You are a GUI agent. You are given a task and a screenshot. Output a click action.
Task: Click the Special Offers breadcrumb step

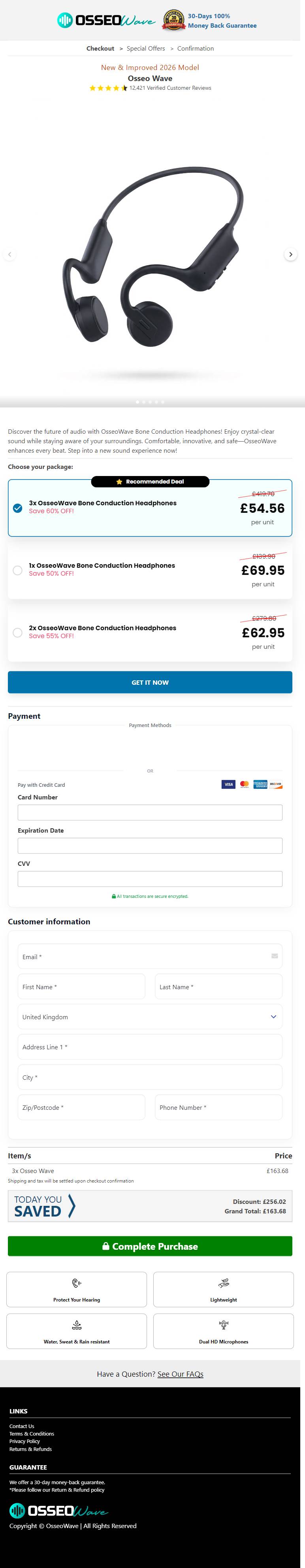145,49
